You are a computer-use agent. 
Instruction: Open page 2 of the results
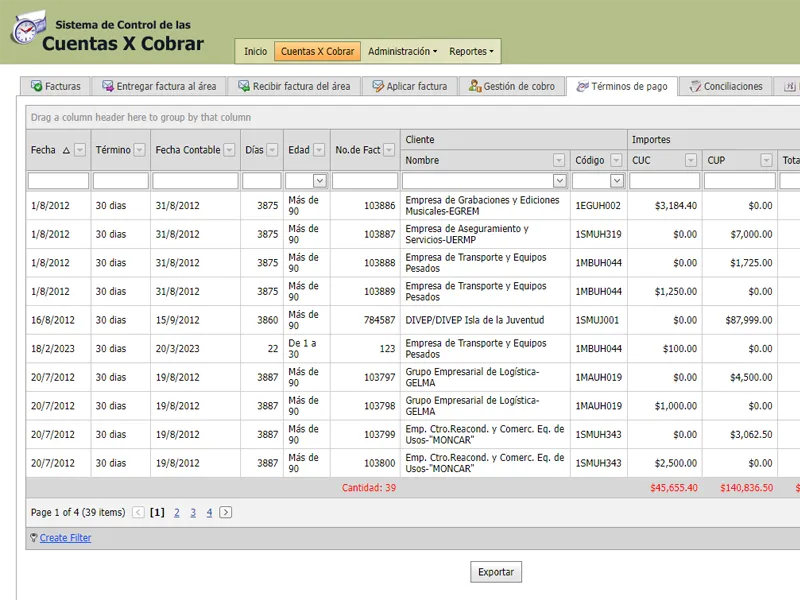point(176,512)
